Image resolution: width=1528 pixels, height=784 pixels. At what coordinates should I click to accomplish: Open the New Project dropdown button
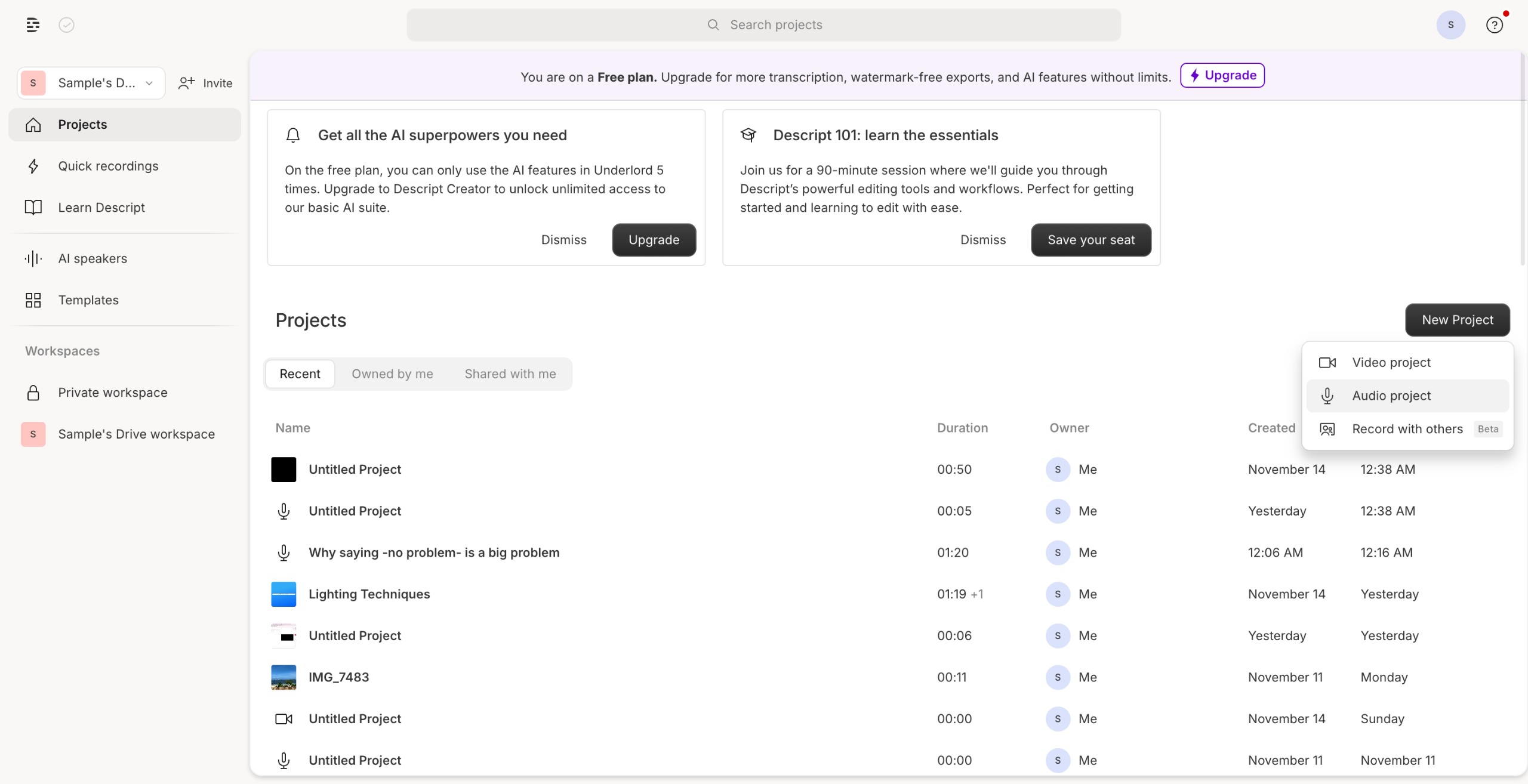[x=1457, y=320]
